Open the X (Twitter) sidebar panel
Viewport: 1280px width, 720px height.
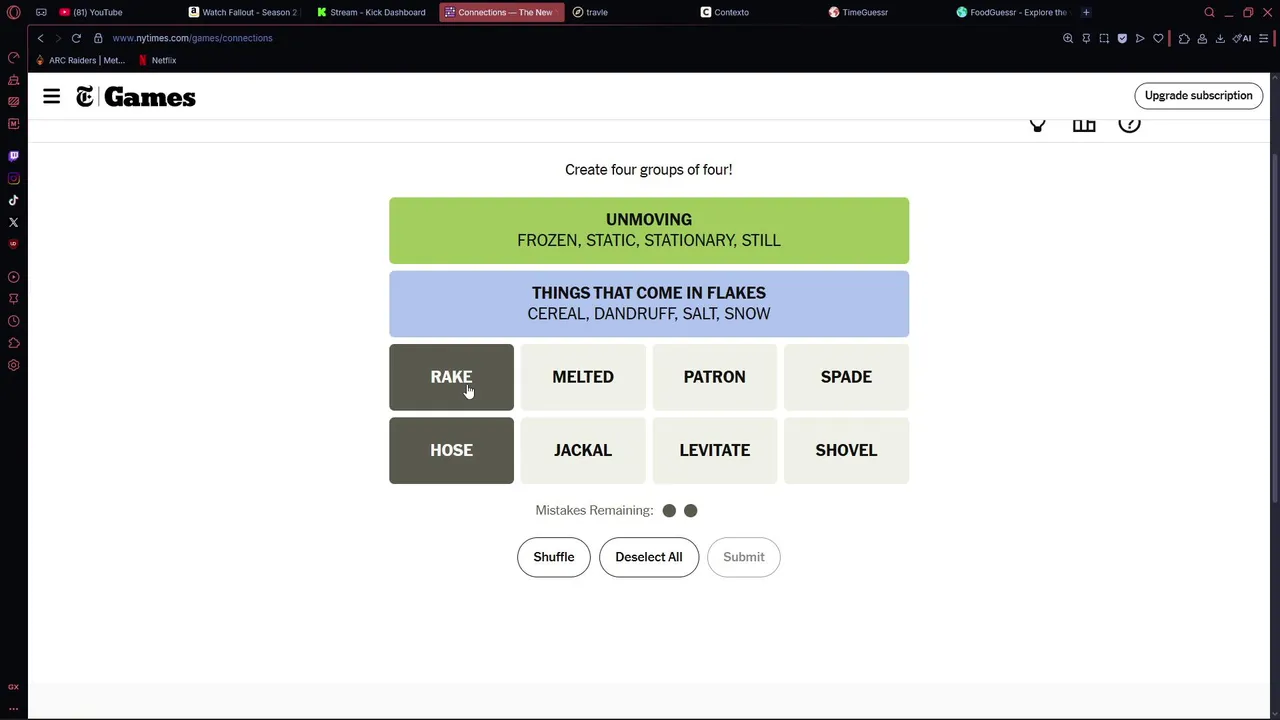pos(13,222)
